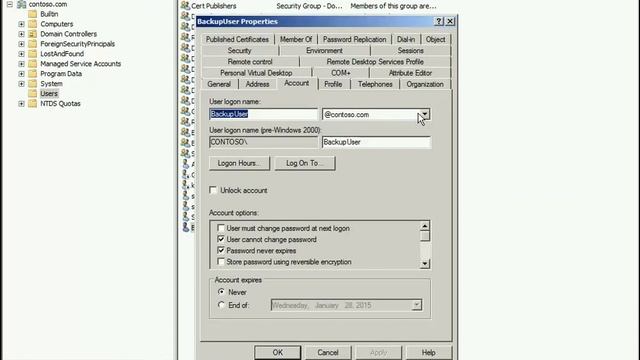Viewport: 640px width, 360px height.
Task: Open the Member Of tab
Action: click(296, 40)
